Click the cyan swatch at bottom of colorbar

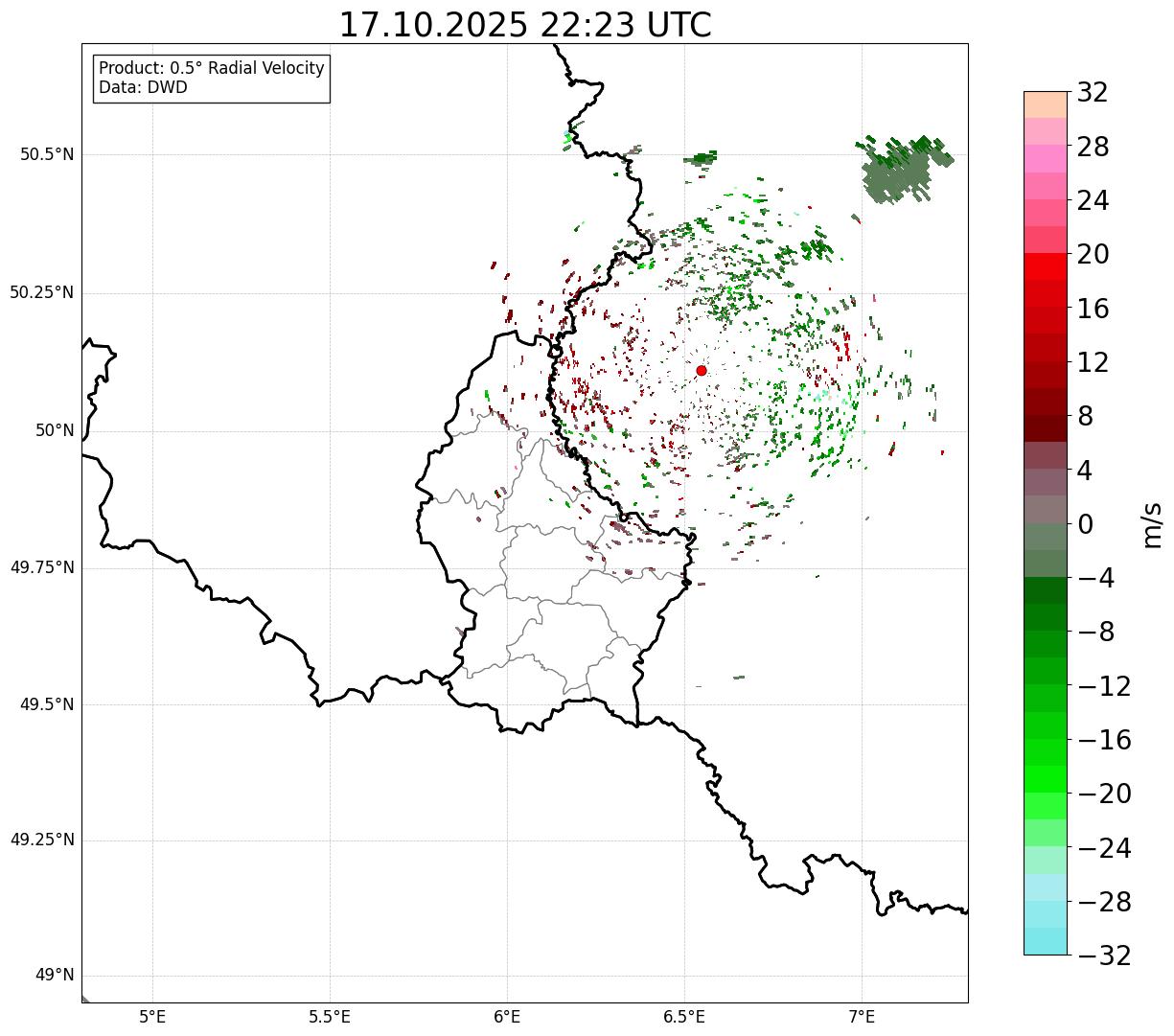click(x=1046, y=941)
